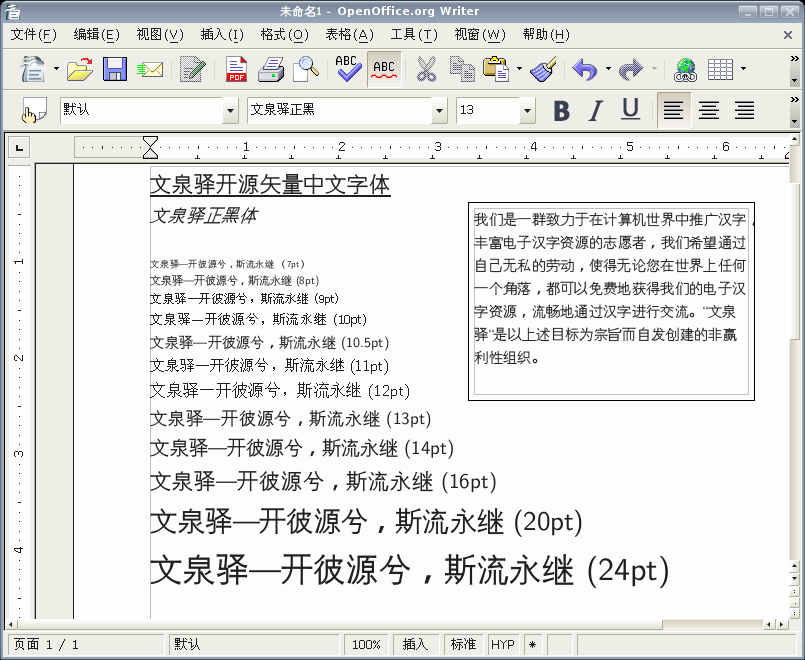Align text to the right
The height and width of the screenshot is (660, 805).
coord(744,110)
